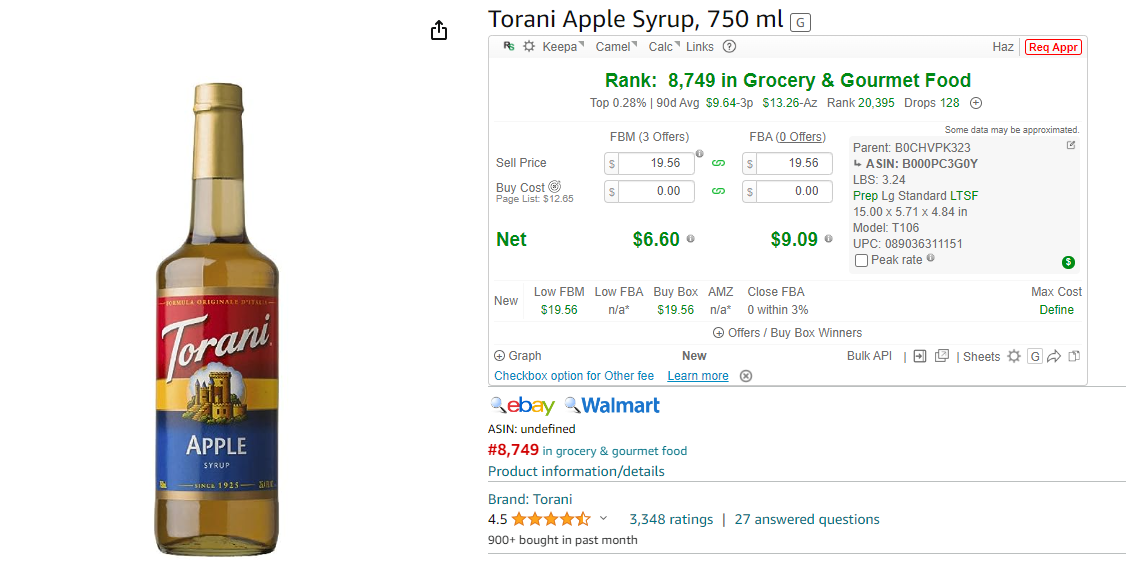Open Product information/details link
The height and width of the screenshot is (565, 1140).
[x=576, y=471]
